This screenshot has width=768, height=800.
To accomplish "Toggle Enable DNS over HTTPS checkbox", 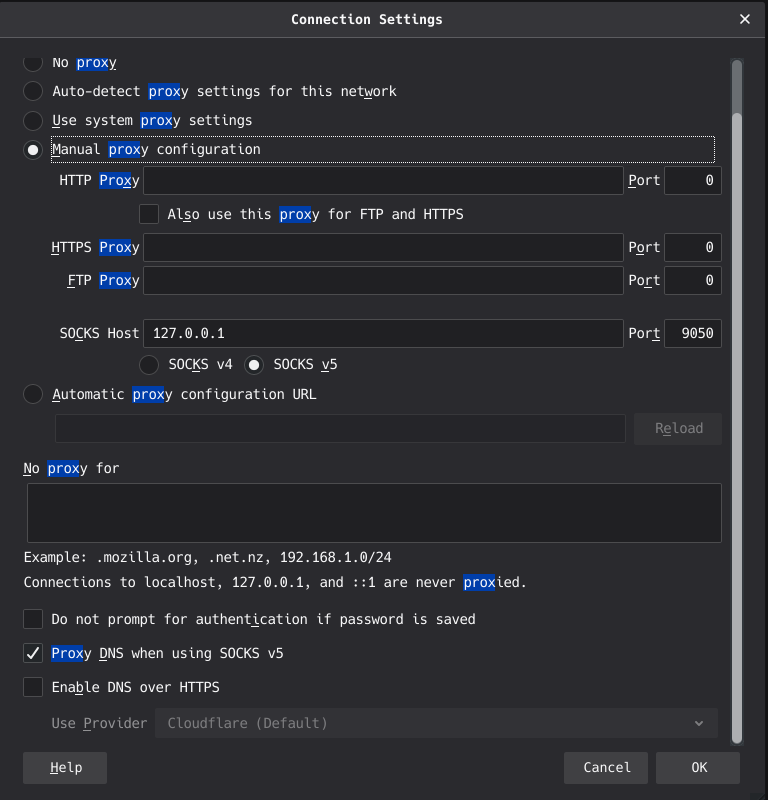I will pyautogui.click(x=33, y=687).
